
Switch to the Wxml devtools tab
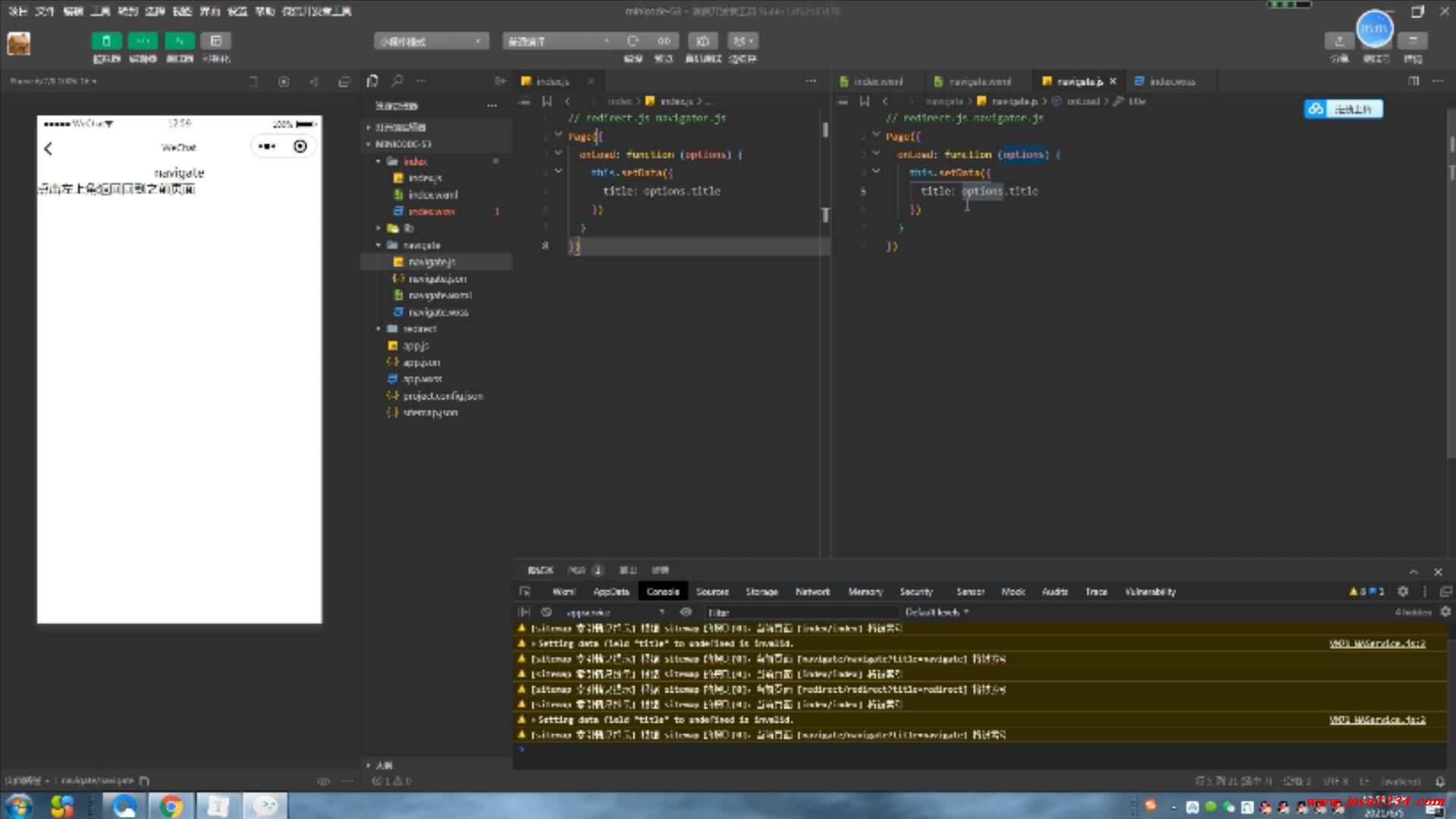pos(563,591)
